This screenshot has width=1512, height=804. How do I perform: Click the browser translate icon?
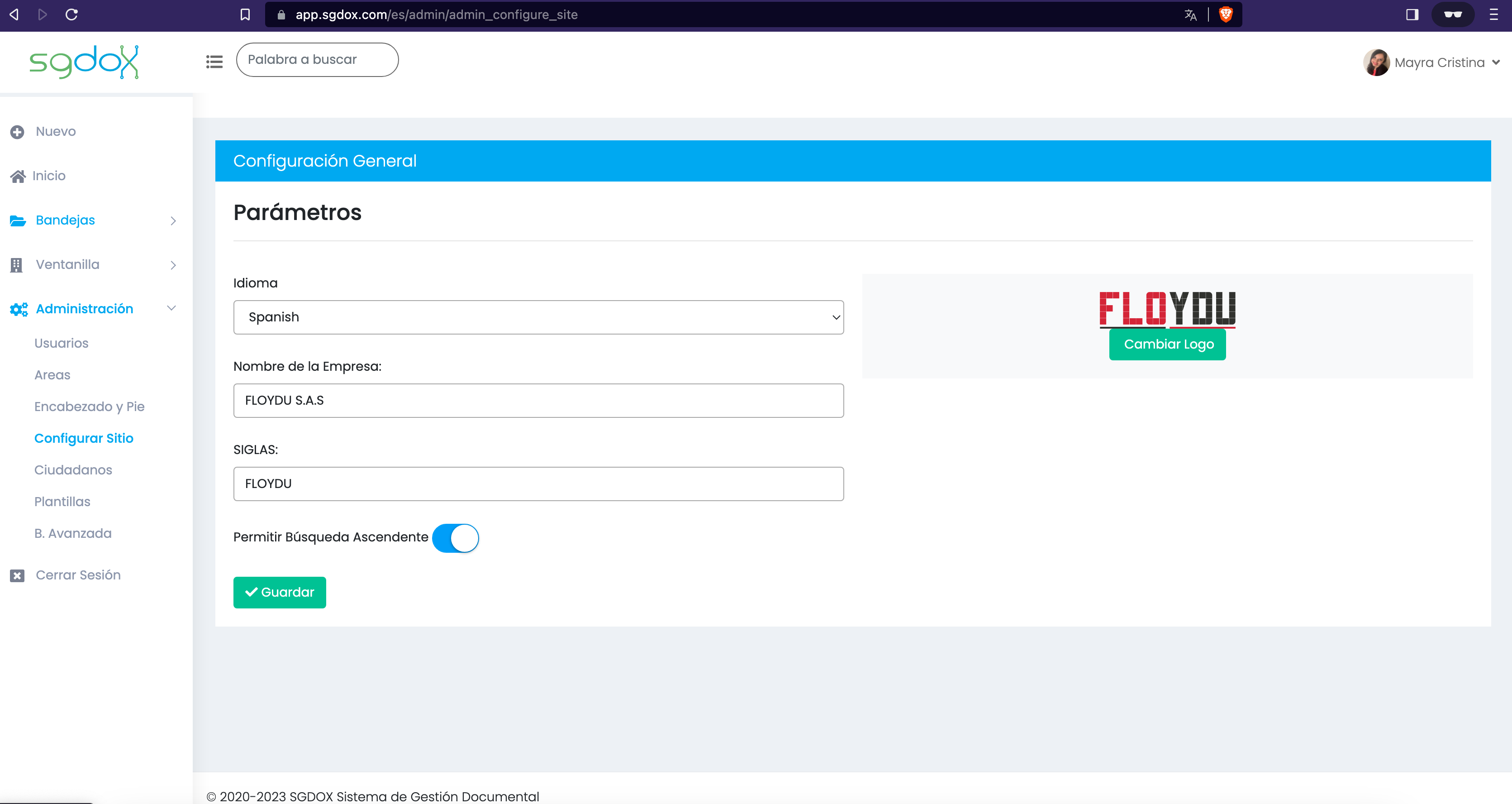(x=1190, y=14)
